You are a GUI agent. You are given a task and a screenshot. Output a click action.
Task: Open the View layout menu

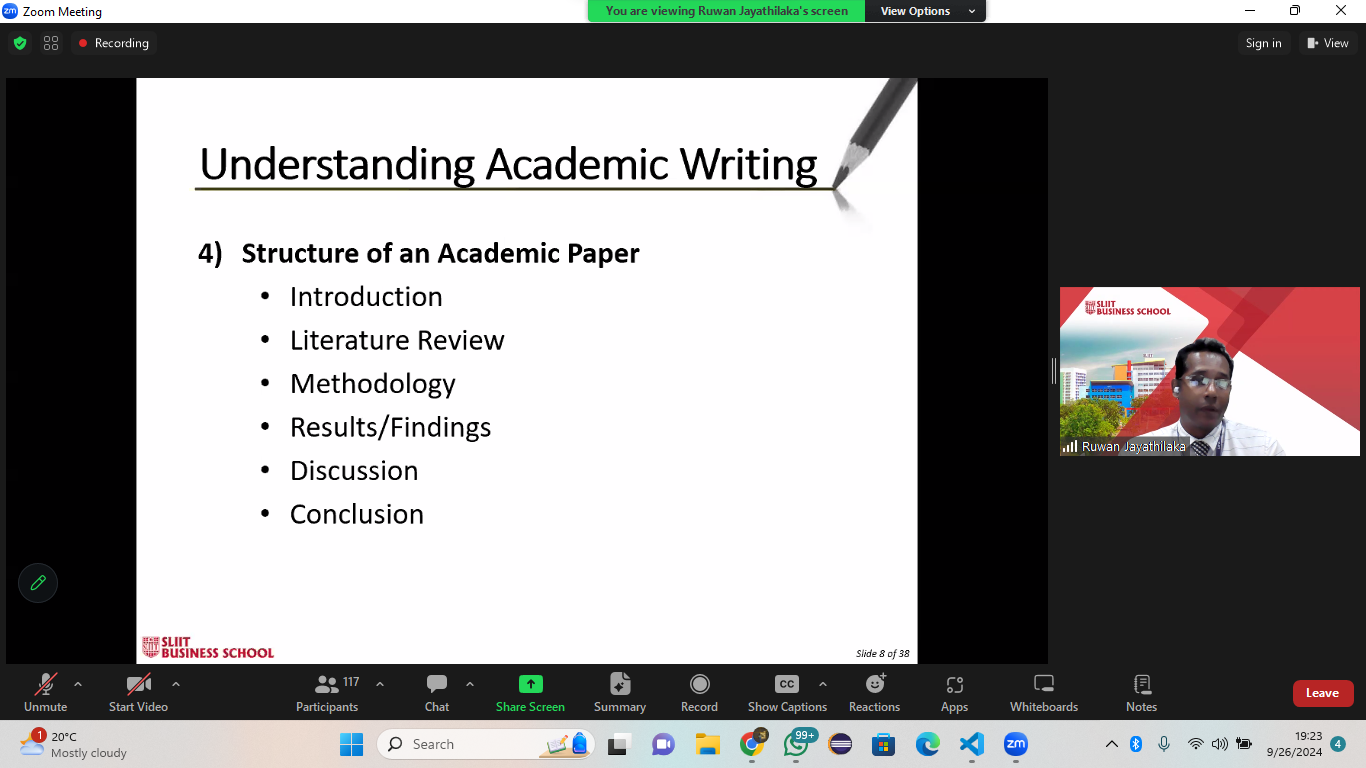[x=1327, y=43]
